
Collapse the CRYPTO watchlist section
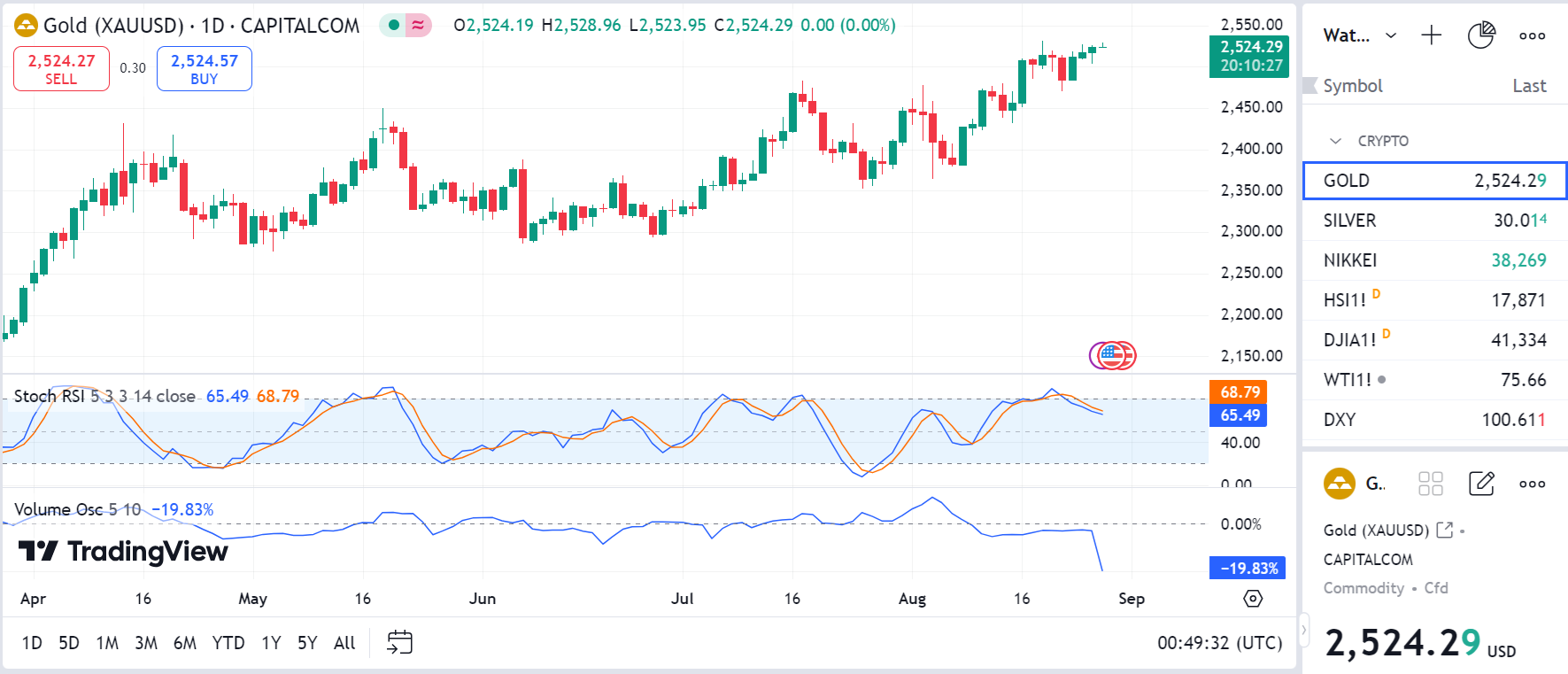click(1336, 141)
